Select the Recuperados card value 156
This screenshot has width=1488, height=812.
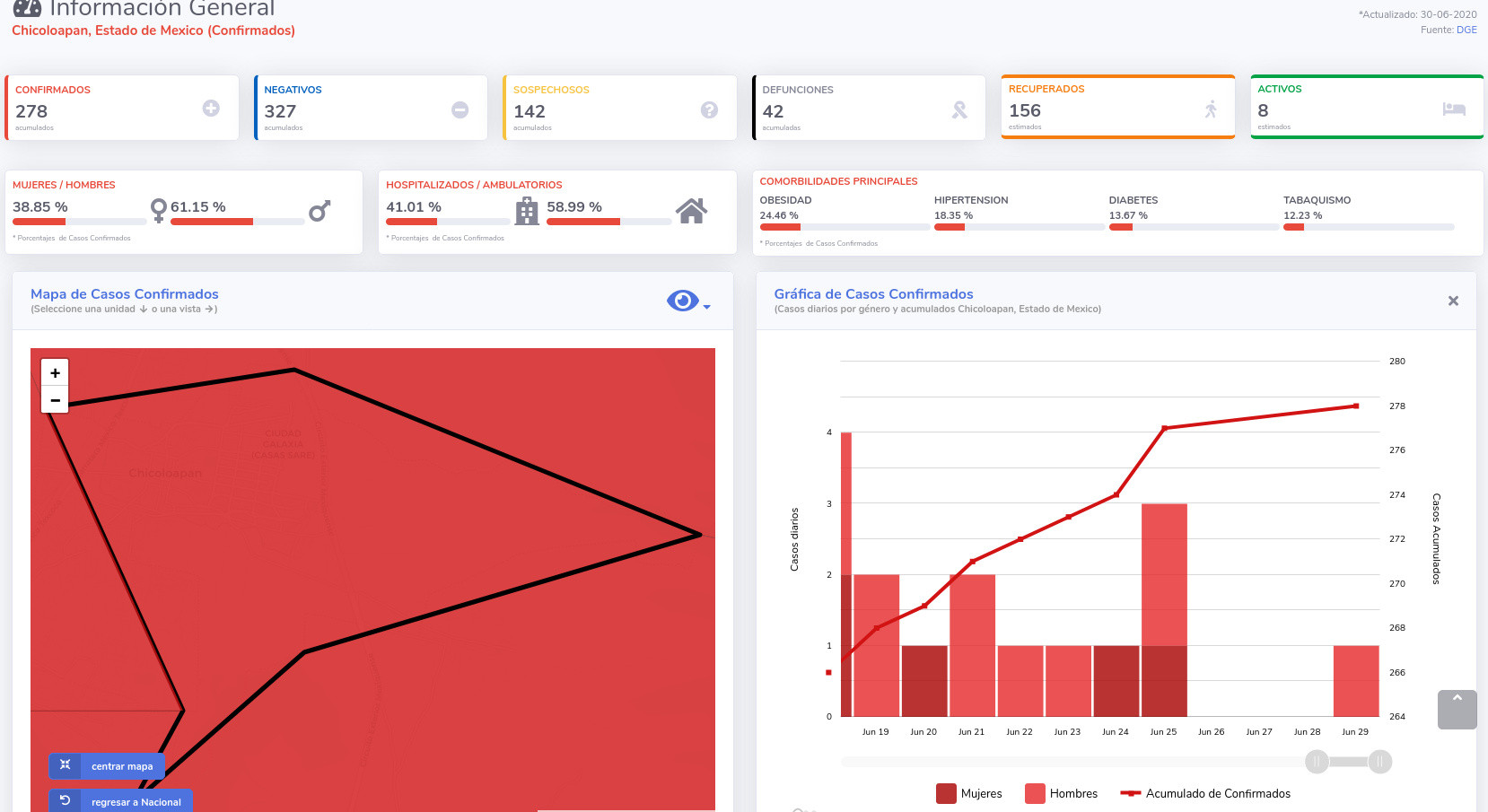[1025, 110]
